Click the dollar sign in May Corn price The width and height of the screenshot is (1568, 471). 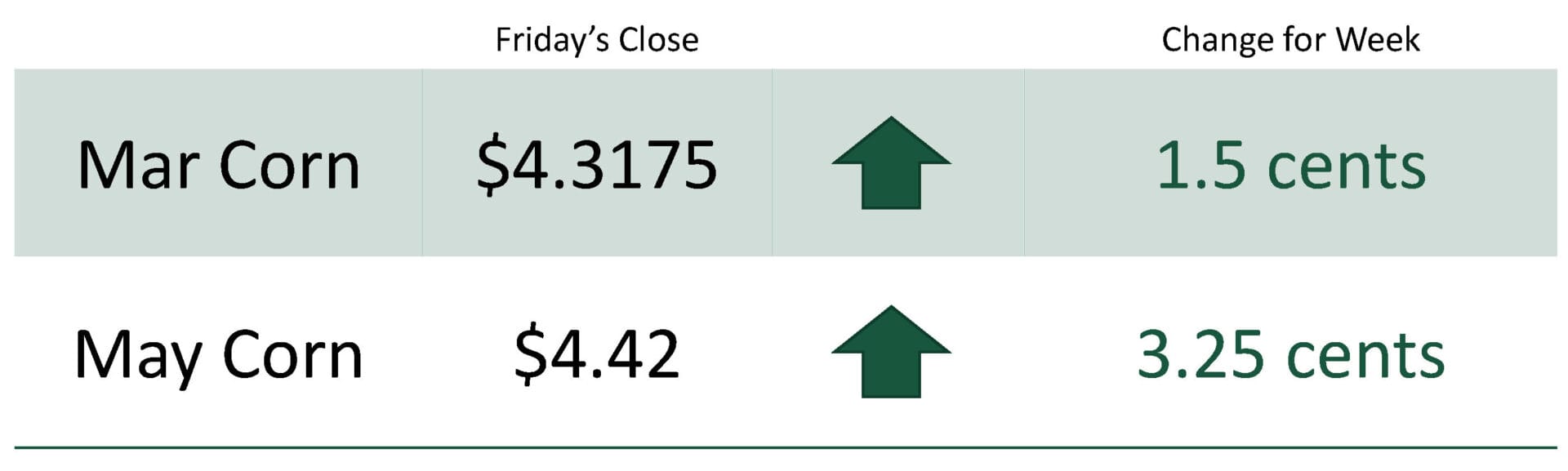coord(530,354)
